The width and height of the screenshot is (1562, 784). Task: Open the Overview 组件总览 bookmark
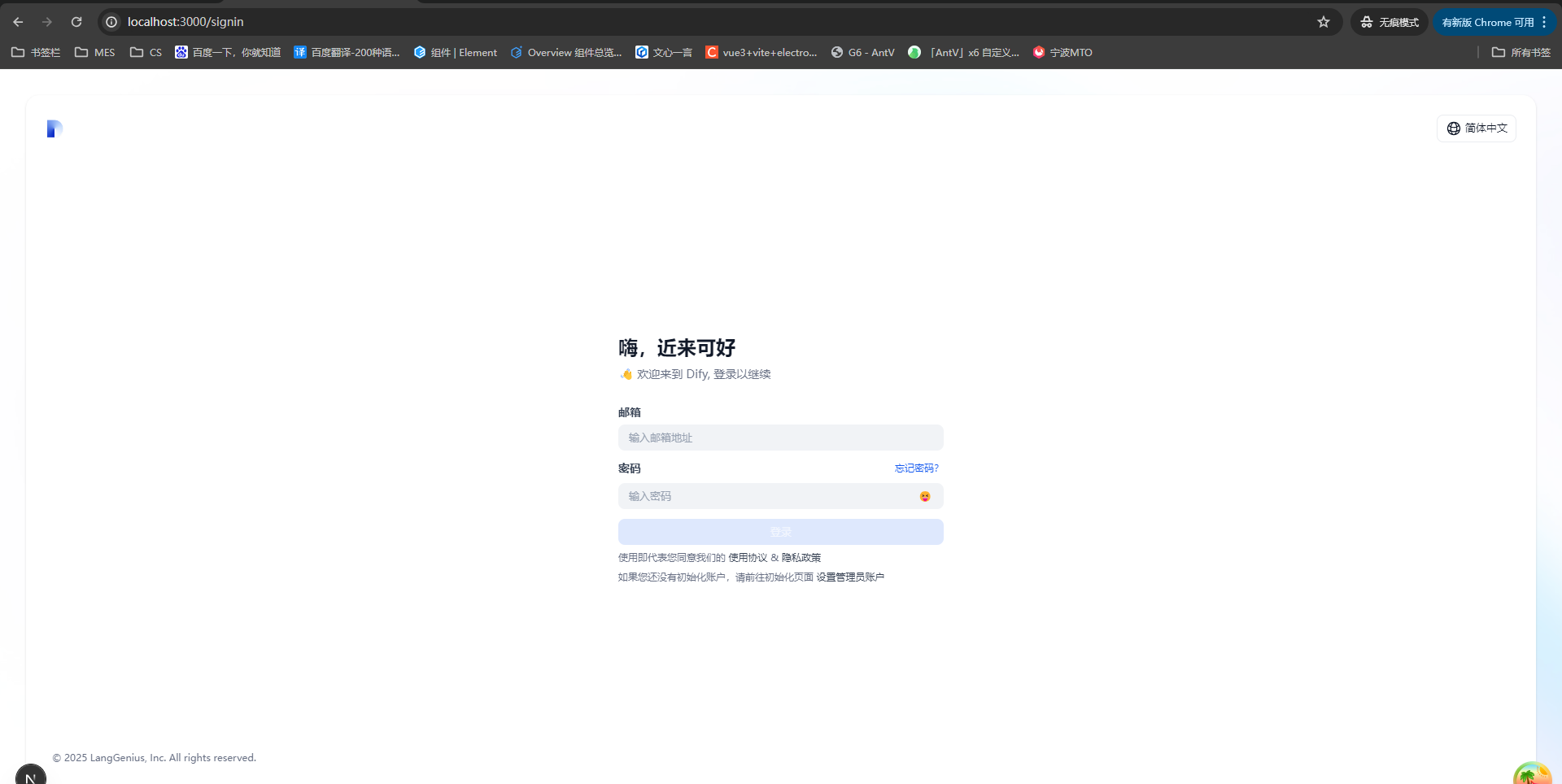point(565,52)
